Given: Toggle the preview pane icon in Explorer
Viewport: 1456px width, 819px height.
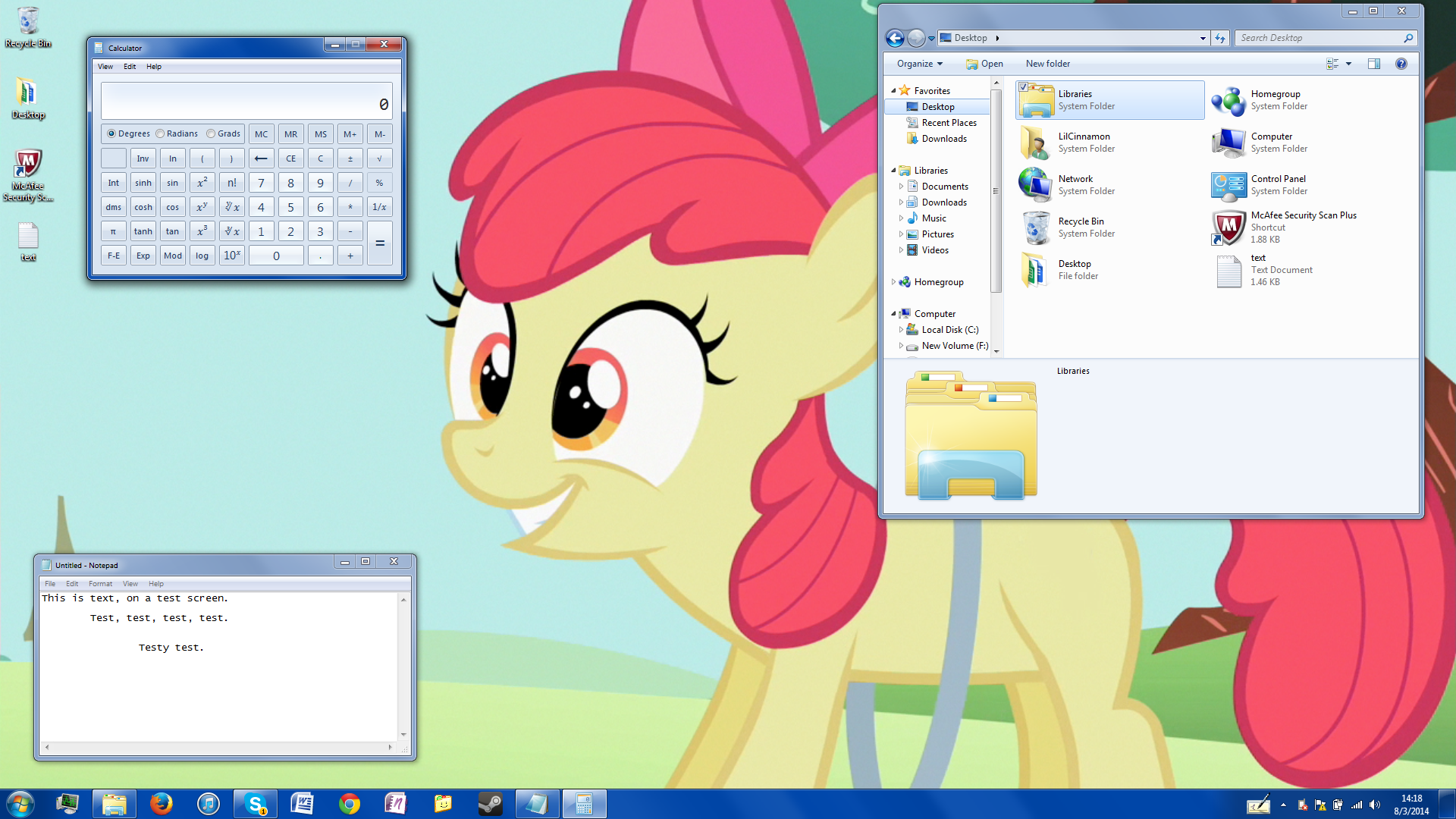Looking at the screenshot, I should (1373, 64).
